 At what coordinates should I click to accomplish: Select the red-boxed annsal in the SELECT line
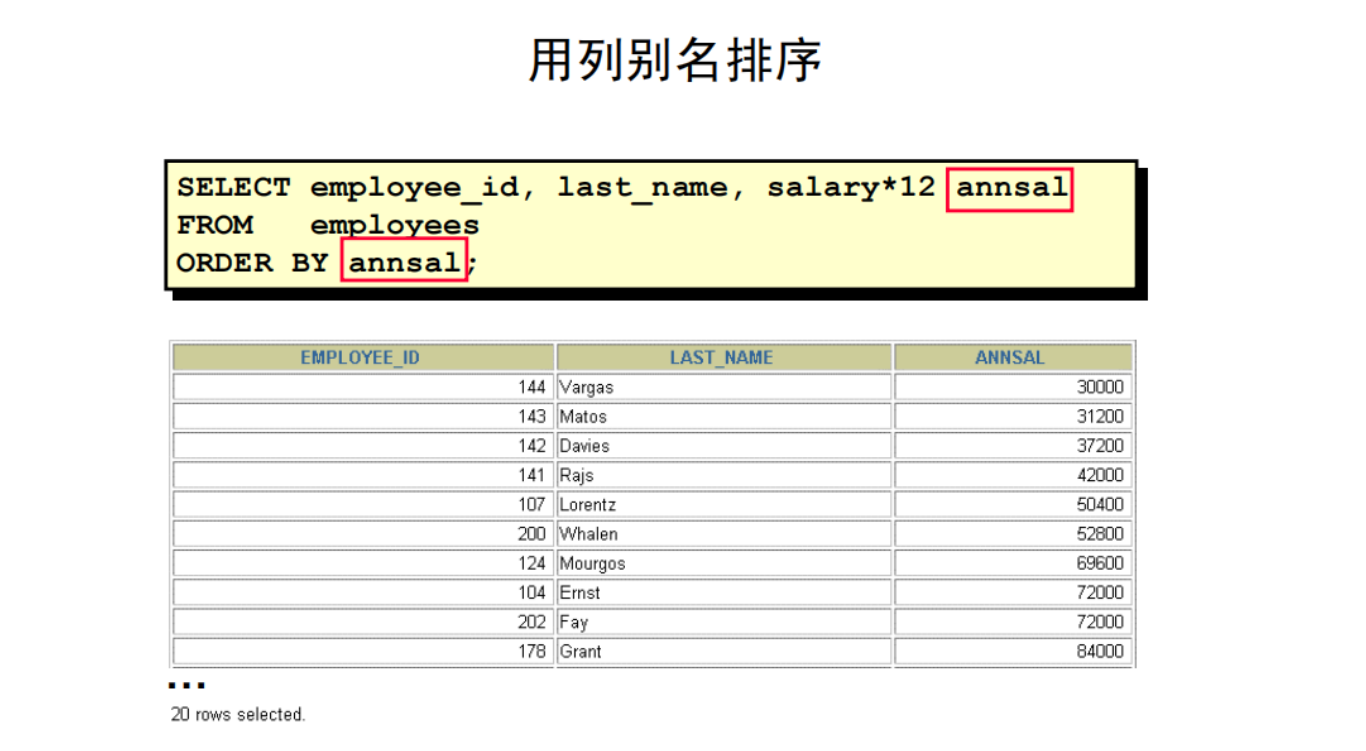point(1010,188)
